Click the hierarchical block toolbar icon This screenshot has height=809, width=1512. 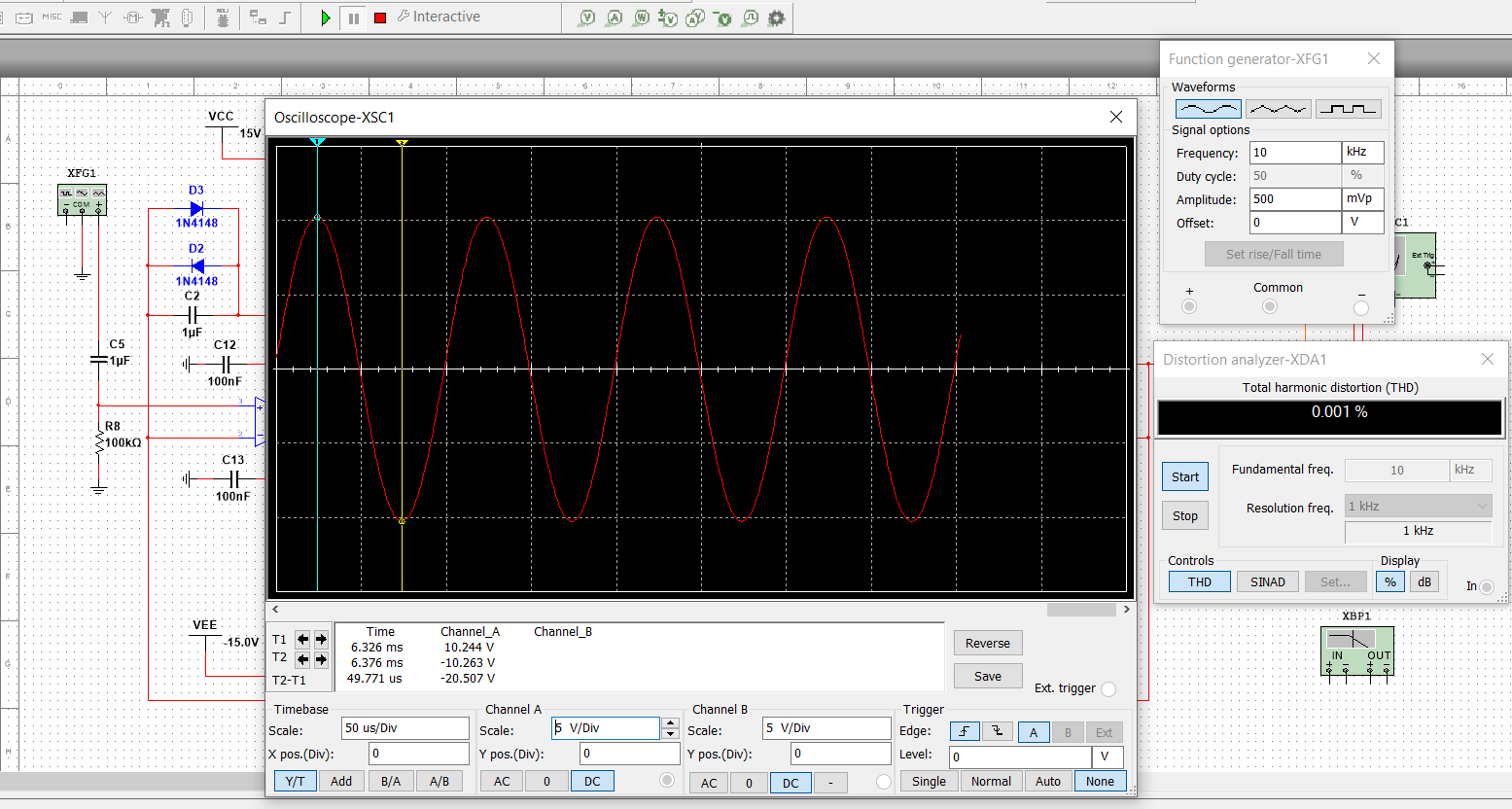(x=258, y=17)
